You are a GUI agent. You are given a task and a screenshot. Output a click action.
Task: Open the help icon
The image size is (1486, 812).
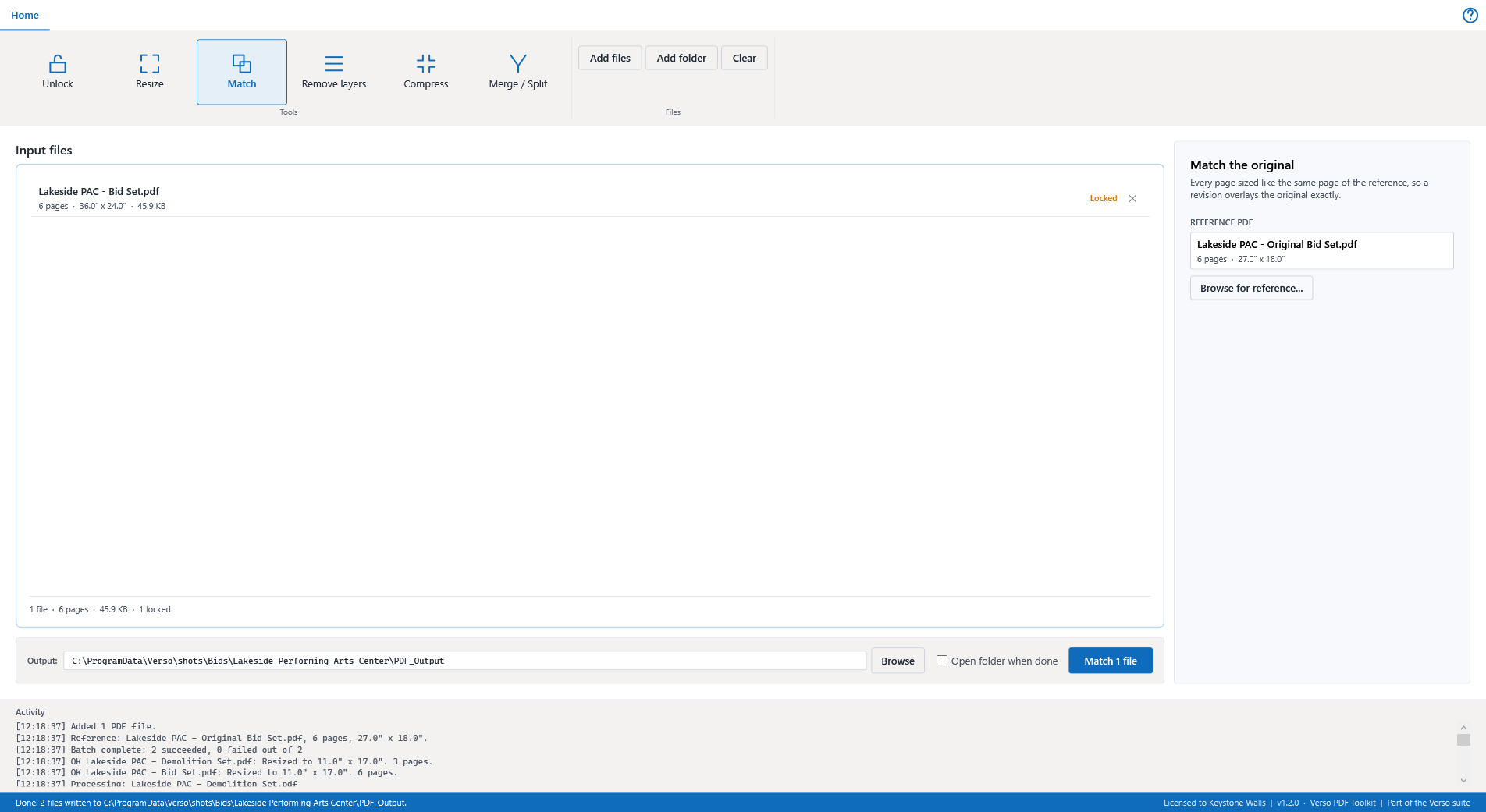1470,16
